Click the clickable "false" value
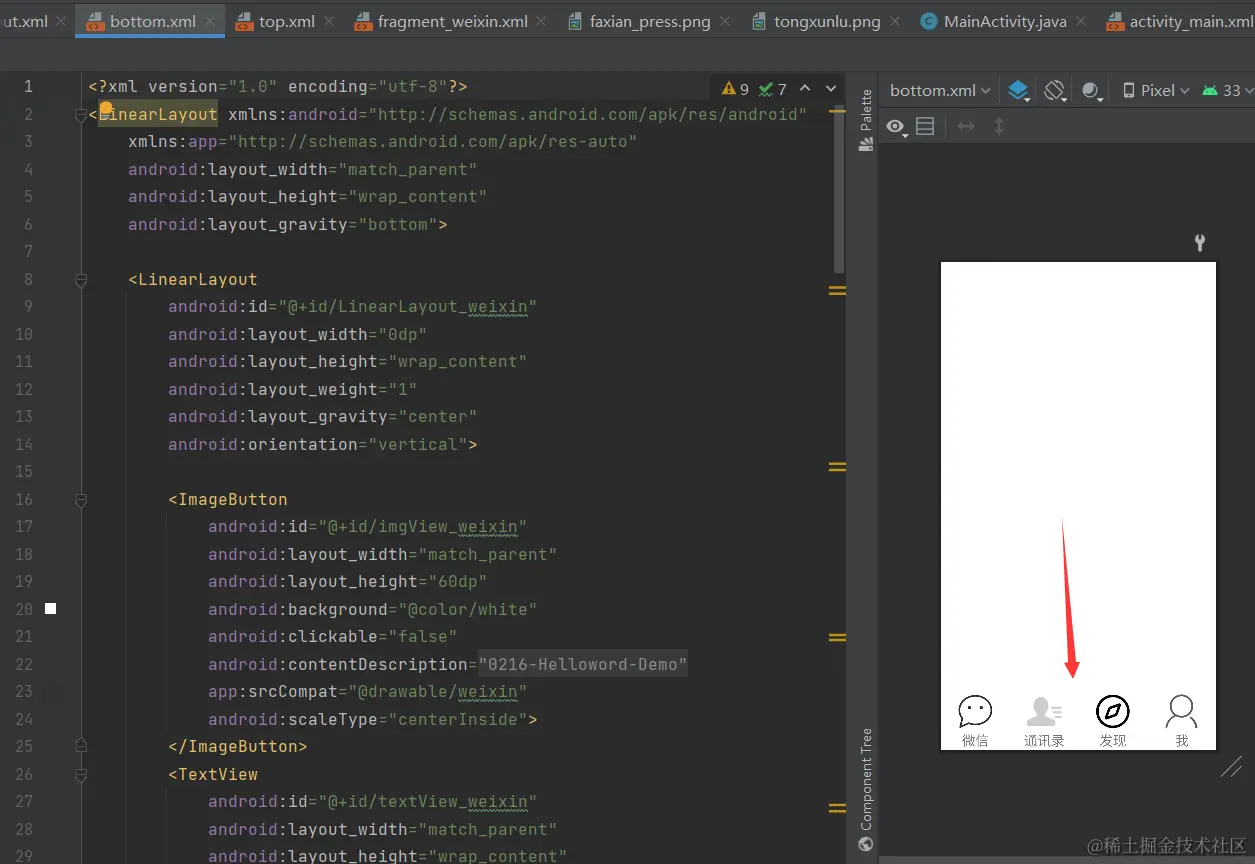 point(417,637)
